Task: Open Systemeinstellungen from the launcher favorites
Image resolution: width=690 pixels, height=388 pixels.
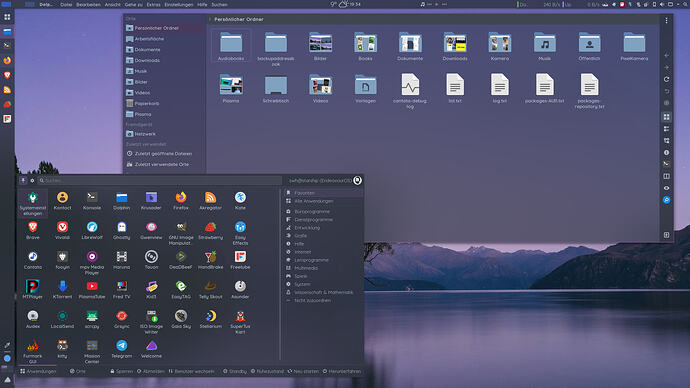Action: [33, 203]
